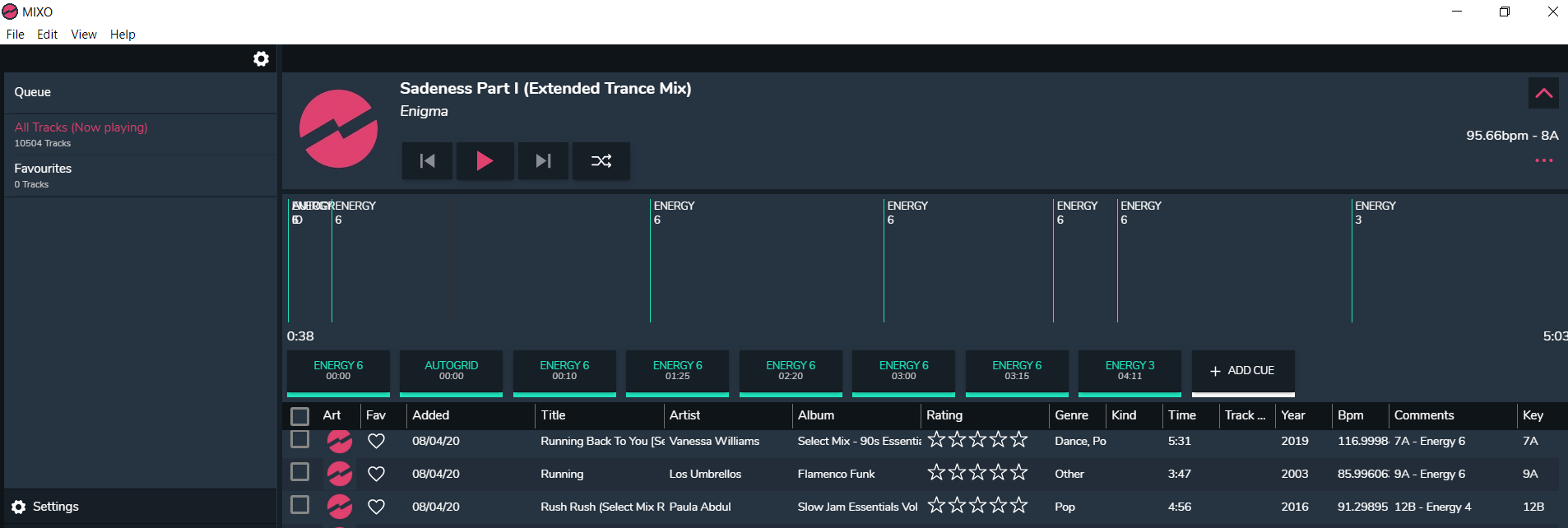This screenshot has height=528, width=1568.
Task: Check the box for Running Back To You
Action: pos(300,440)
